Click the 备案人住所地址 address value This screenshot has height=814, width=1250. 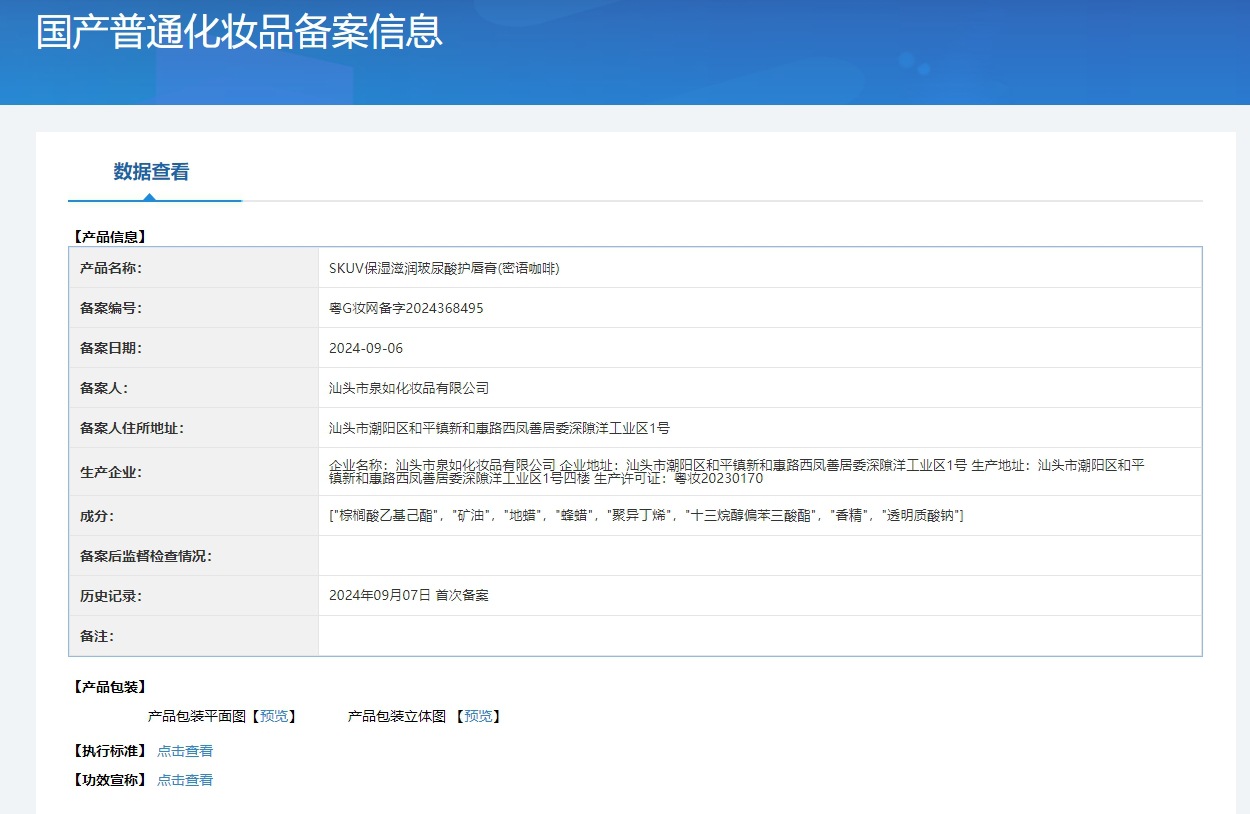[x=499, y=428]
